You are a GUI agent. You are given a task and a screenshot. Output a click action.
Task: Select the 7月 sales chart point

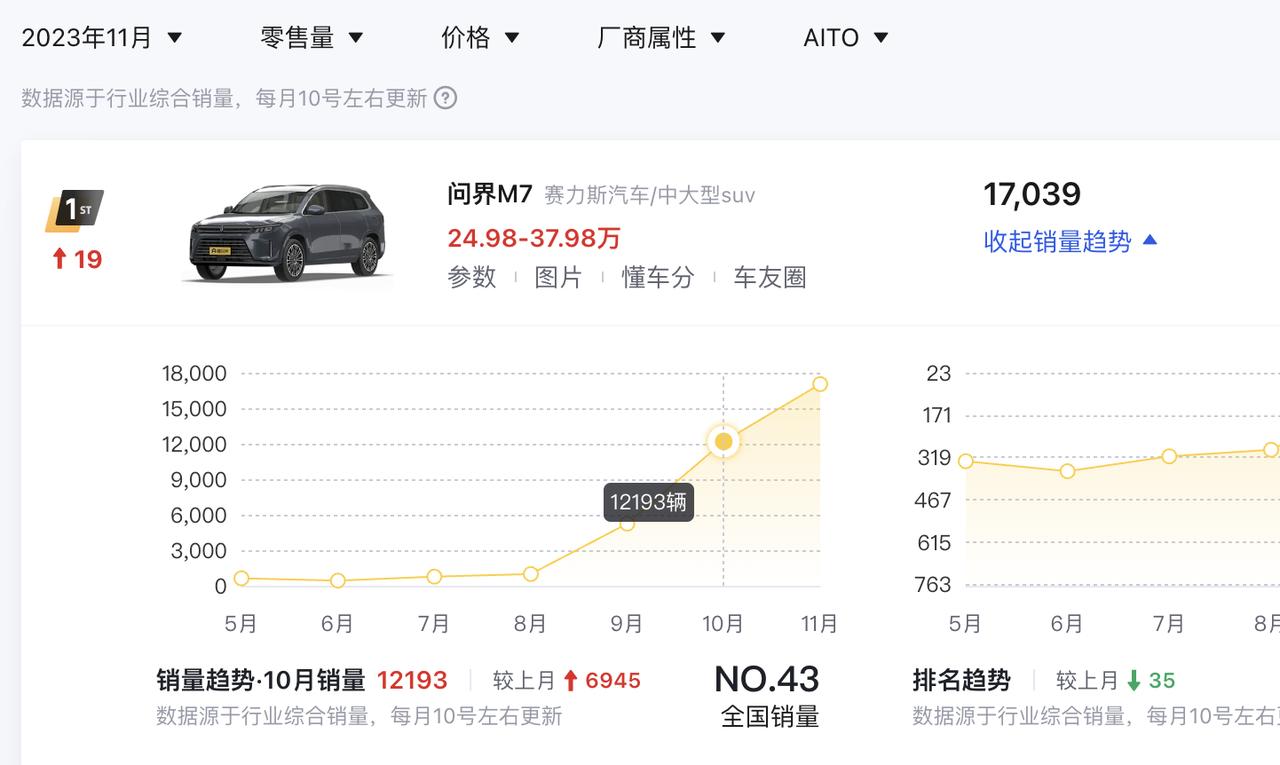coord(434,577)
